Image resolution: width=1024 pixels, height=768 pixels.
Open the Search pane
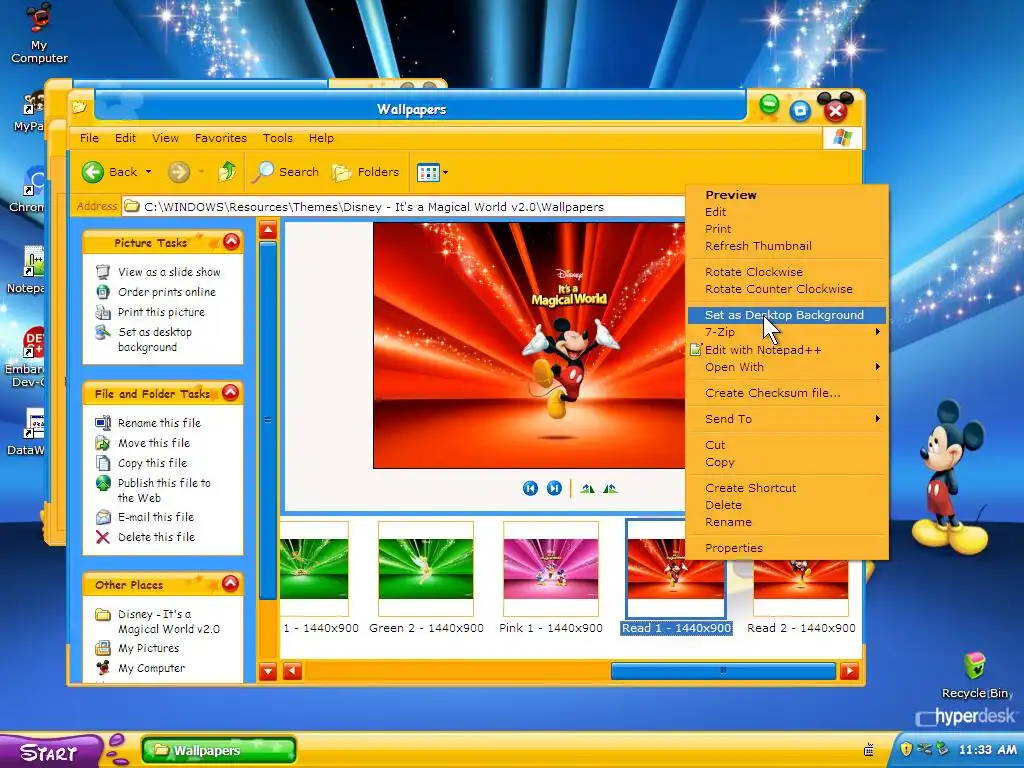[x=285, y=172]
